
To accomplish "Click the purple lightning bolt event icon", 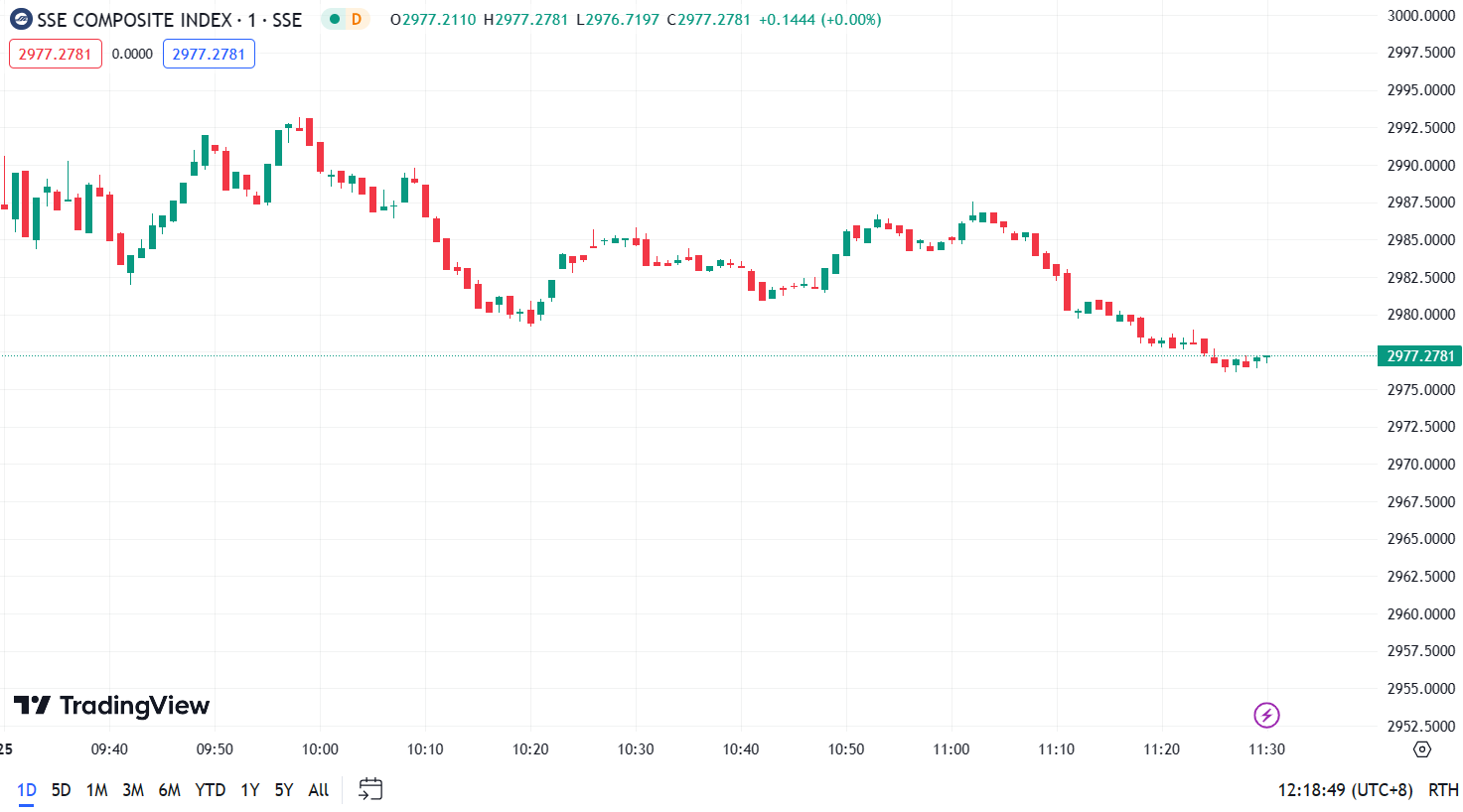I will (1266, 715).
